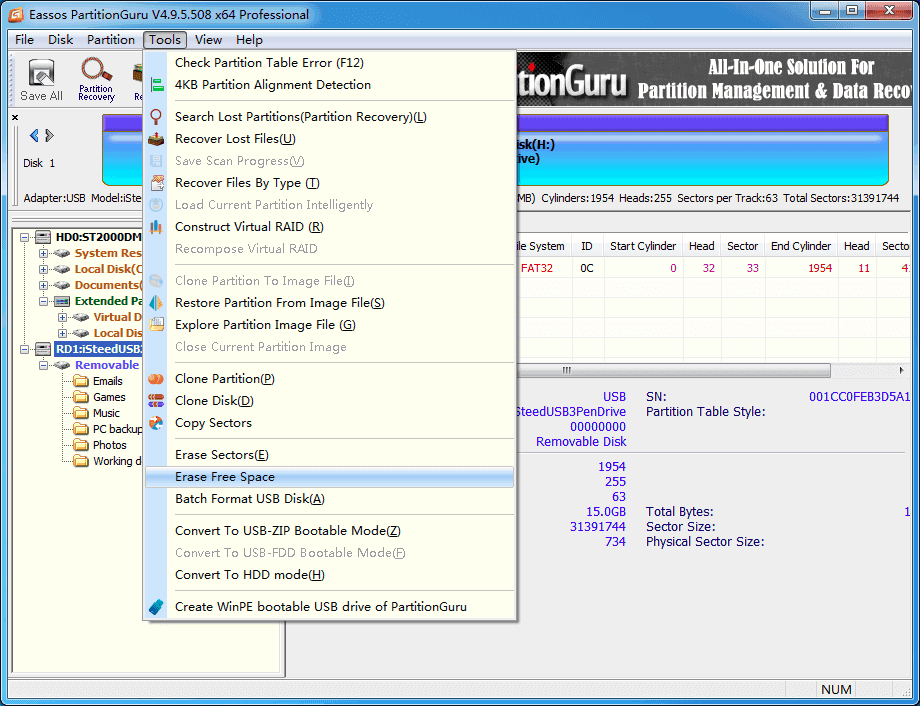
Task: Click the Photos folder icon
Action: pos(81,445)
